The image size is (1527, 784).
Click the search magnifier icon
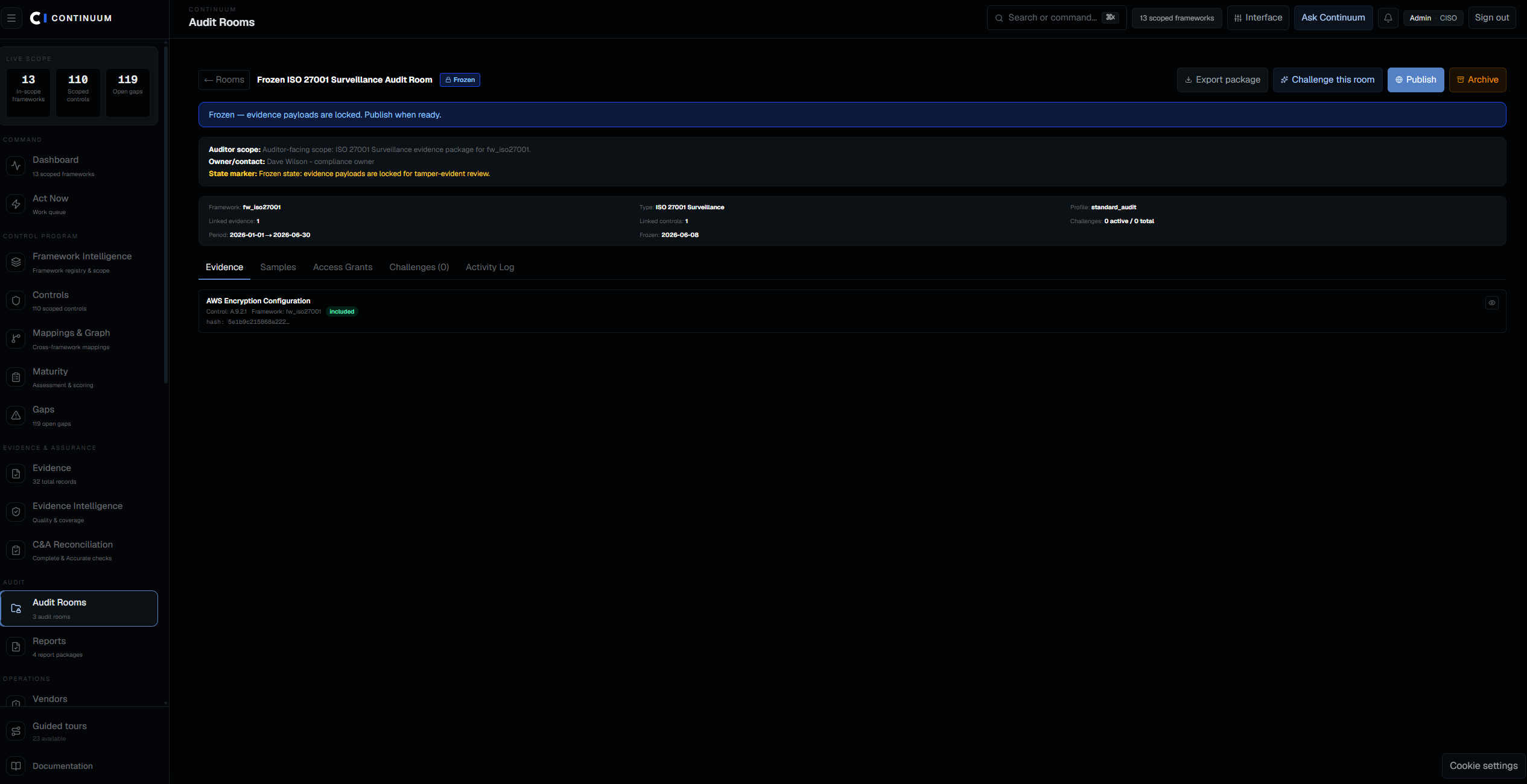(x=999, y=18)
